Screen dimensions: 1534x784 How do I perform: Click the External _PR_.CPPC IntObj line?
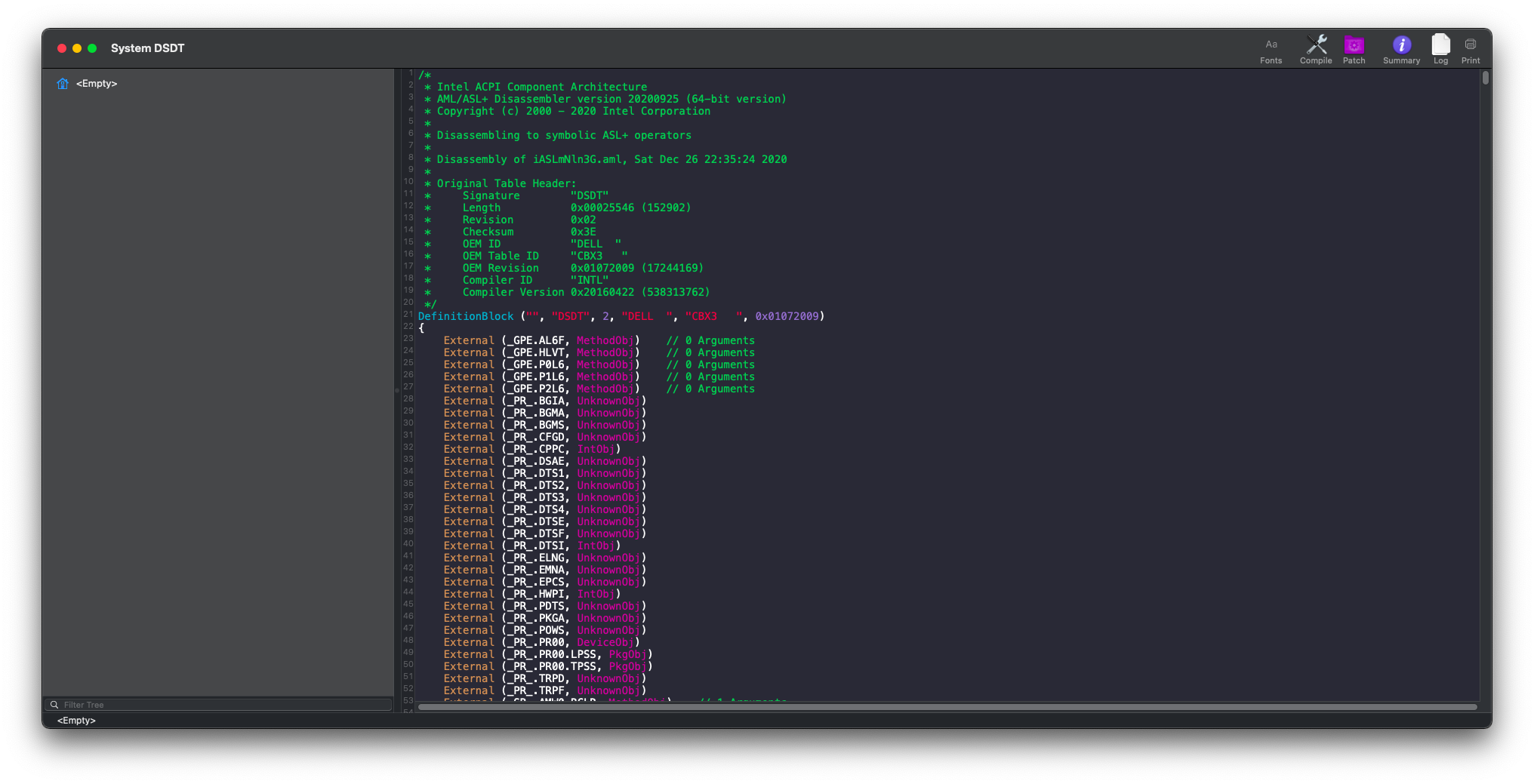point(531,449)
